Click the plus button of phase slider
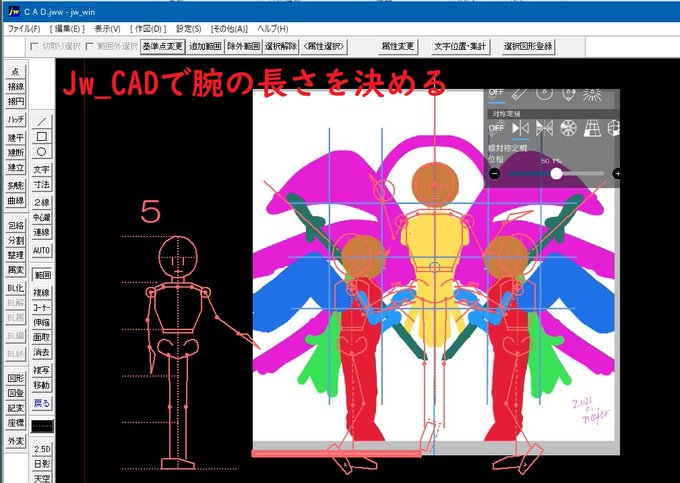 [x=617, y=174]
